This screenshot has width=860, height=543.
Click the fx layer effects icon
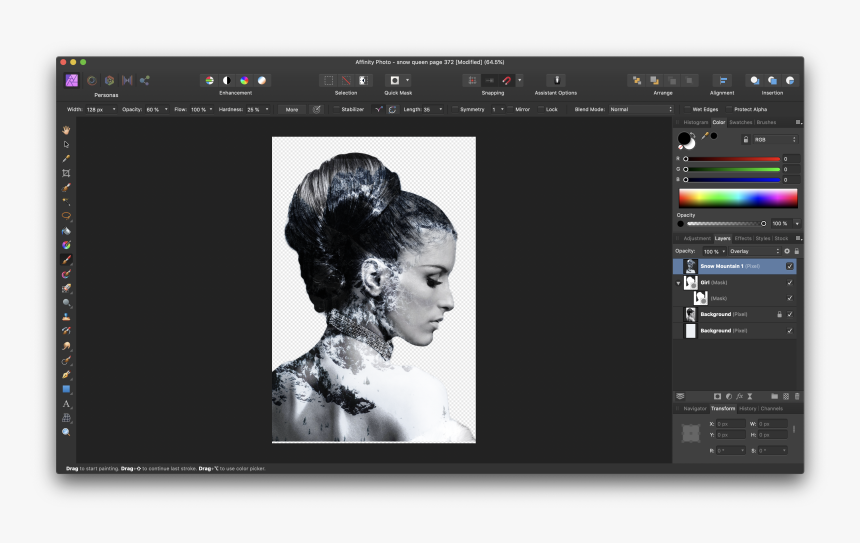click(739, 396)
